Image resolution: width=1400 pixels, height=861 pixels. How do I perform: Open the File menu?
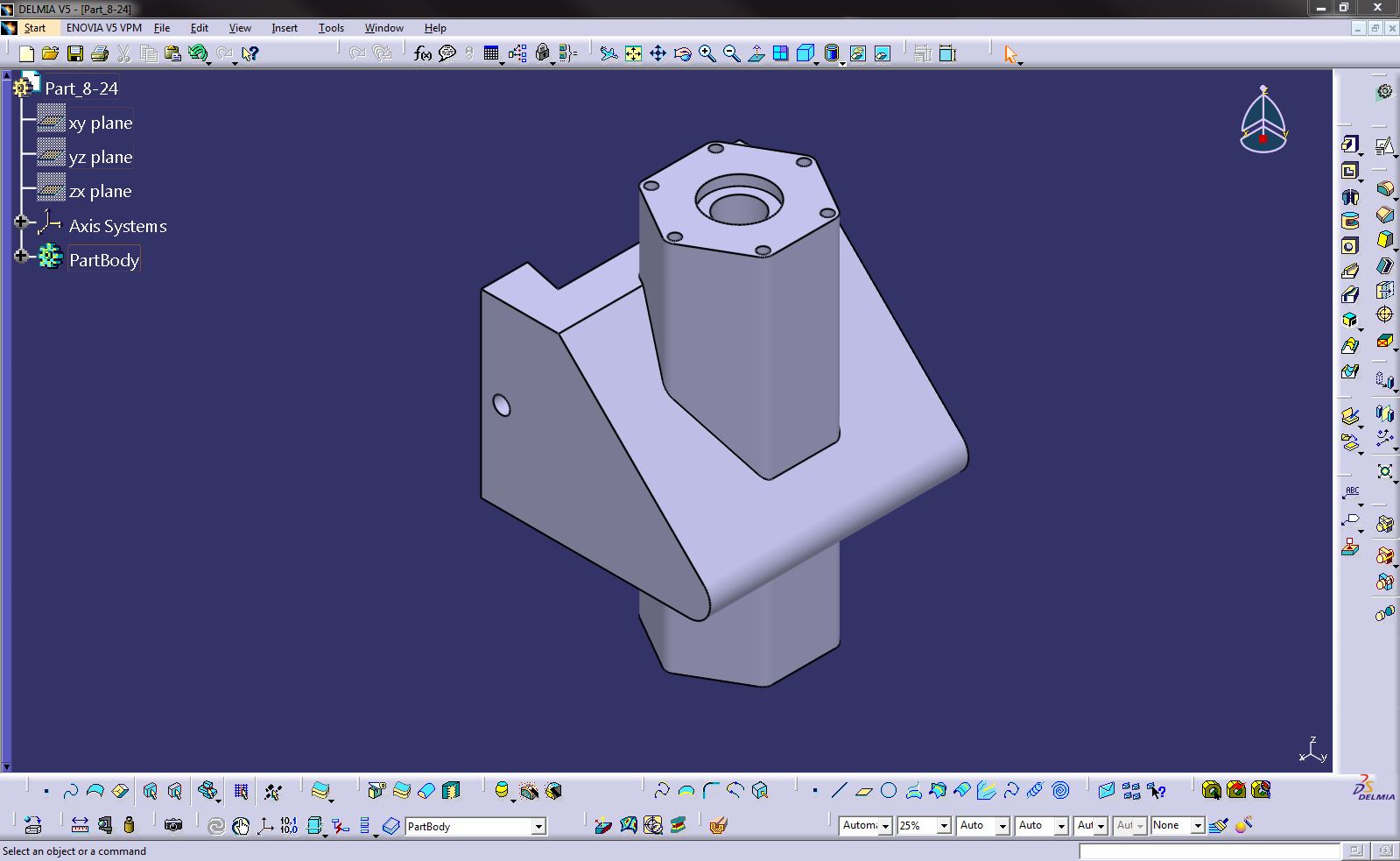(x=162, y=28)
